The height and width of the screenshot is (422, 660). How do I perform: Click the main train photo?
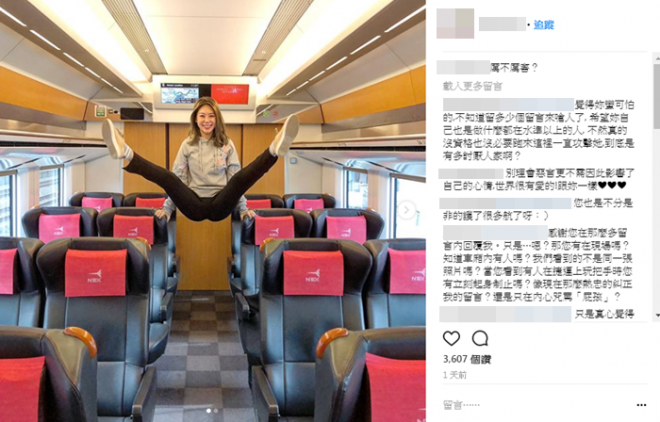point(213,211)
